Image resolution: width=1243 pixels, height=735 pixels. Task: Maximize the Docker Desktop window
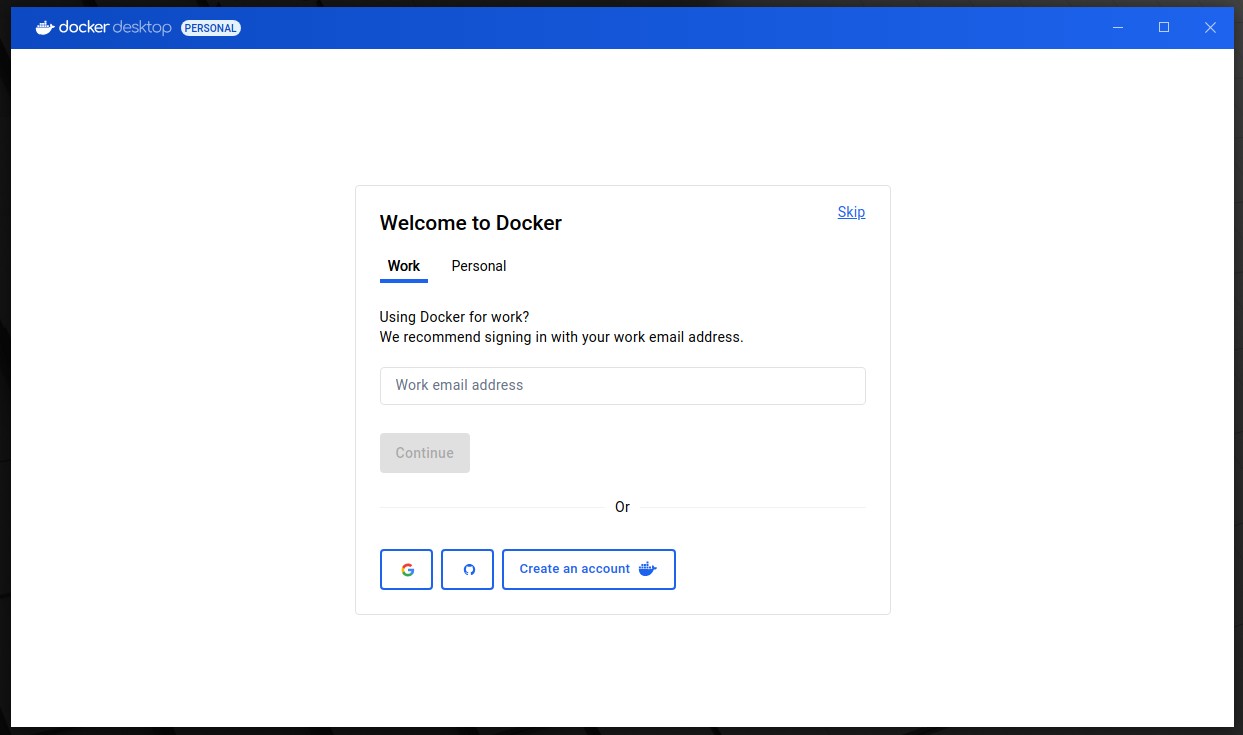coord(1164,28)
